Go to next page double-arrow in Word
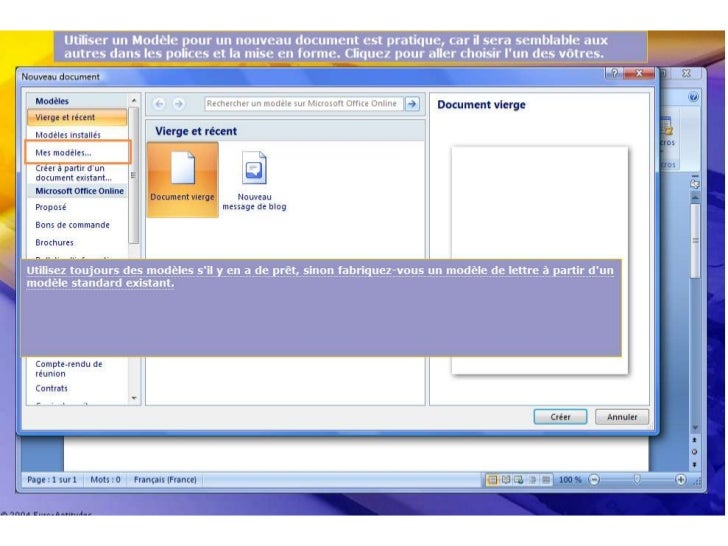Screen dimensions: 728x546 [x=695, y=464]
